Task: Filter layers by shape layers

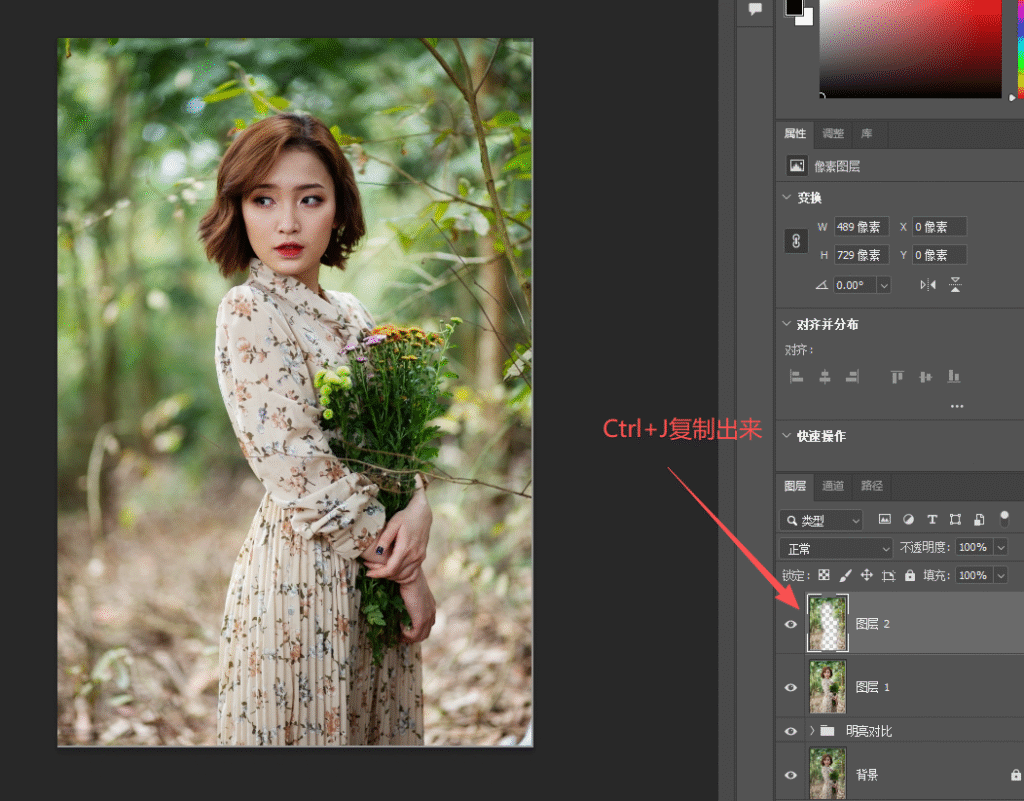Action: tap(955, 520)
